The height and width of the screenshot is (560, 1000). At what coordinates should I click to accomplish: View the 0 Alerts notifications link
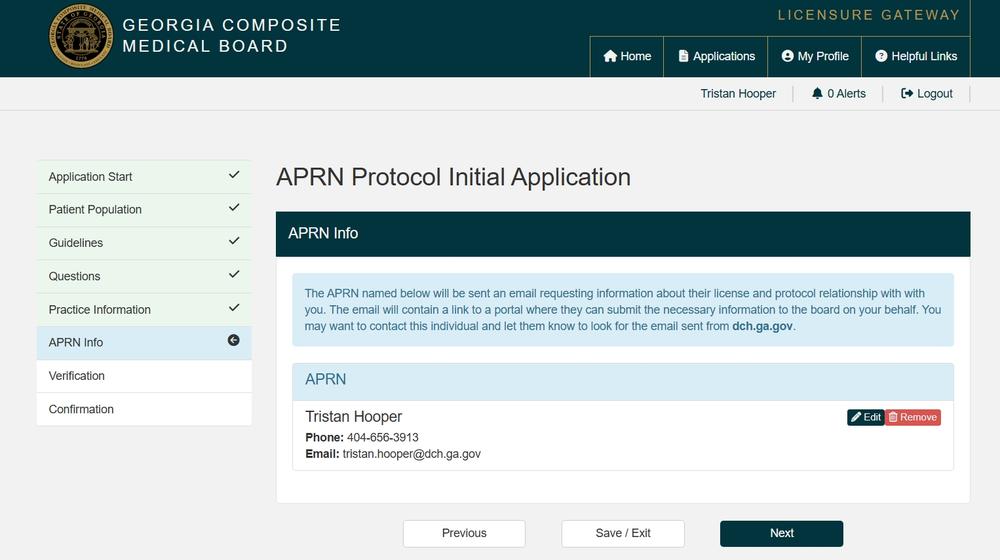838,94
